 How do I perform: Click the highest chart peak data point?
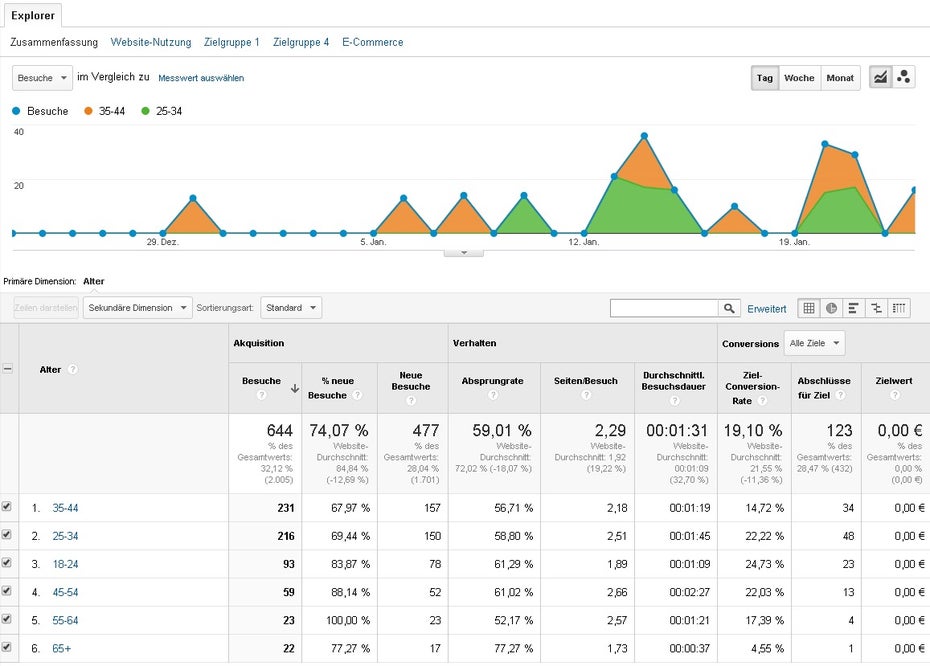[x=644, y=136]
